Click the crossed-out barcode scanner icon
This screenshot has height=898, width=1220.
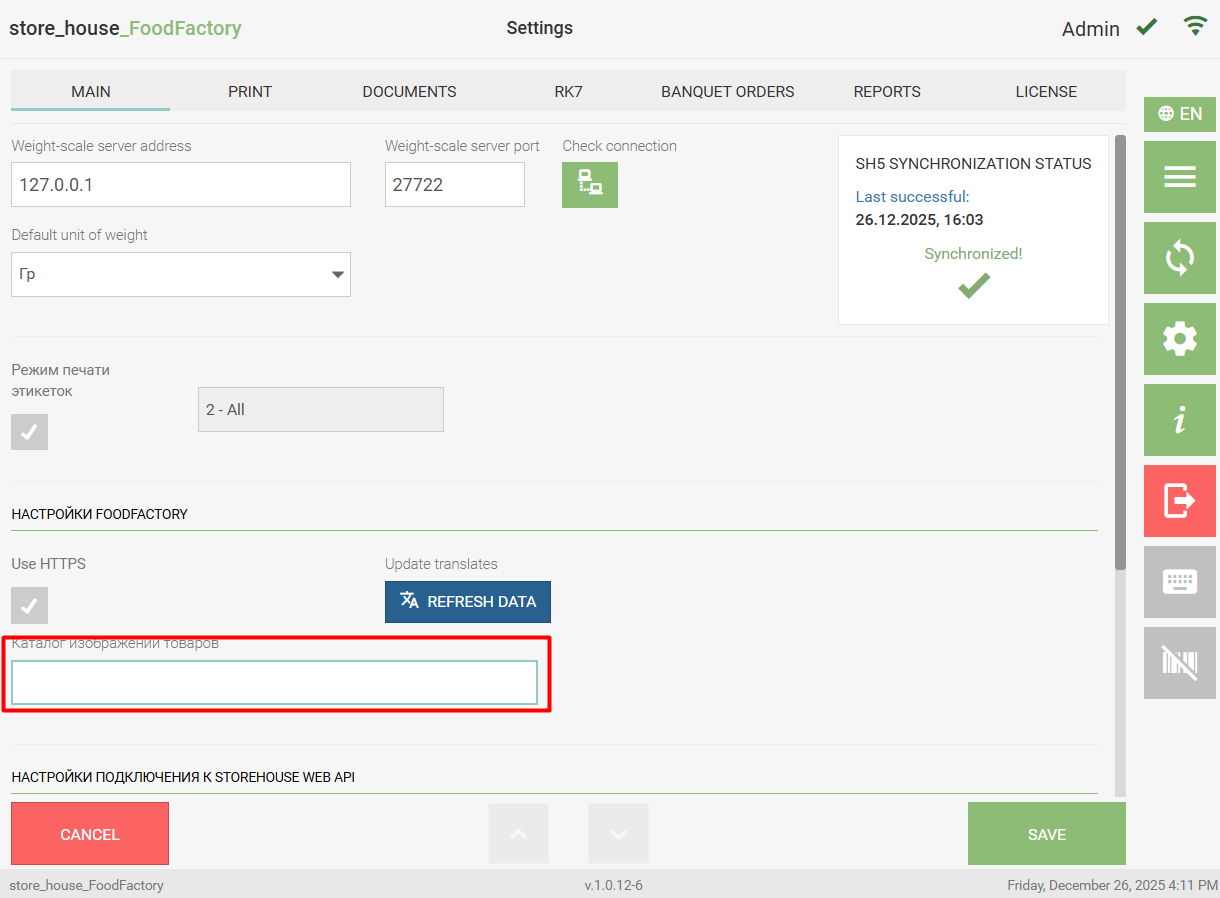click(x=1179, y=662)
